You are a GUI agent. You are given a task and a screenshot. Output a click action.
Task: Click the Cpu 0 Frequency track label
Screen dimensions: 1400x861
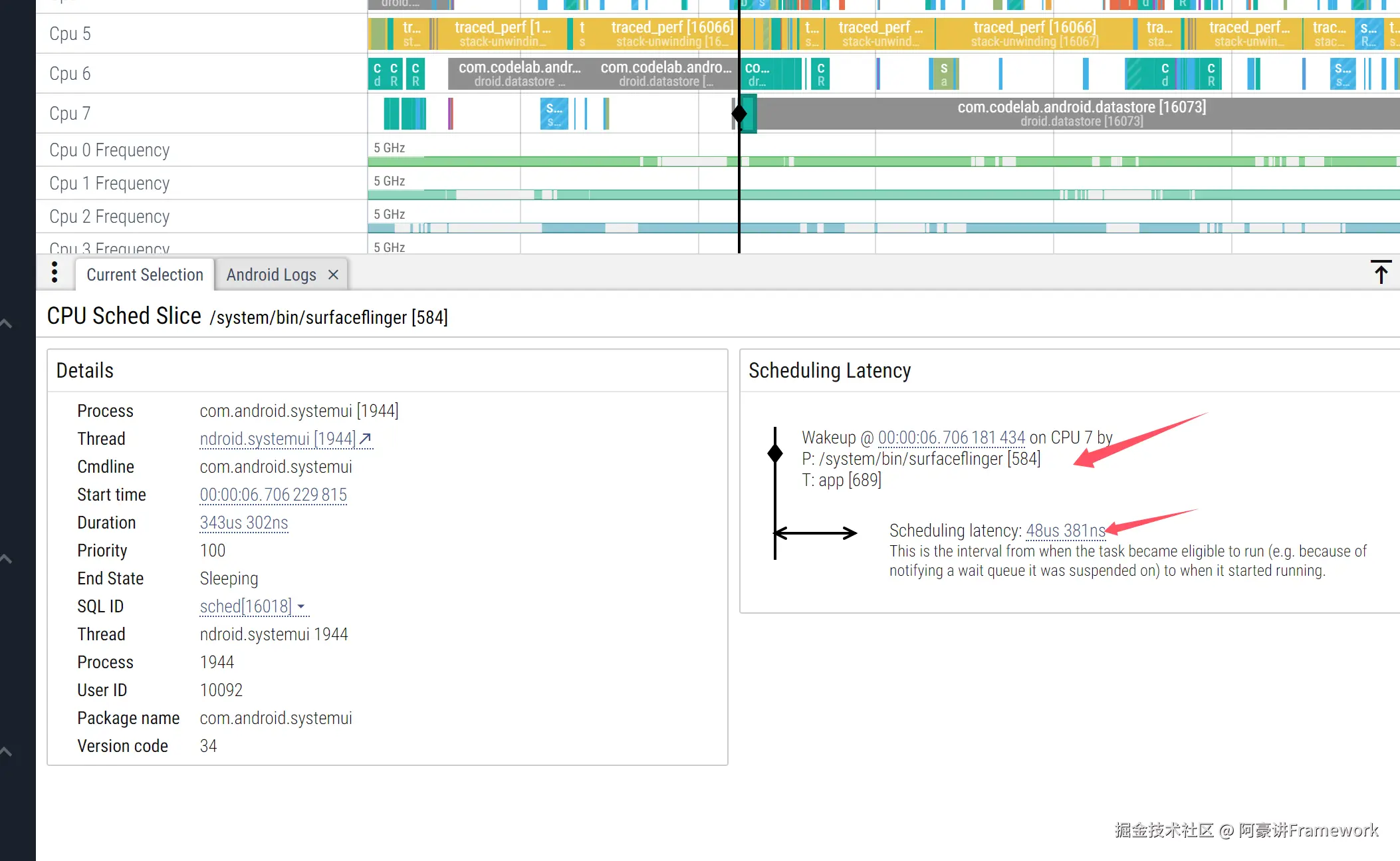click(x=110, y=150)
